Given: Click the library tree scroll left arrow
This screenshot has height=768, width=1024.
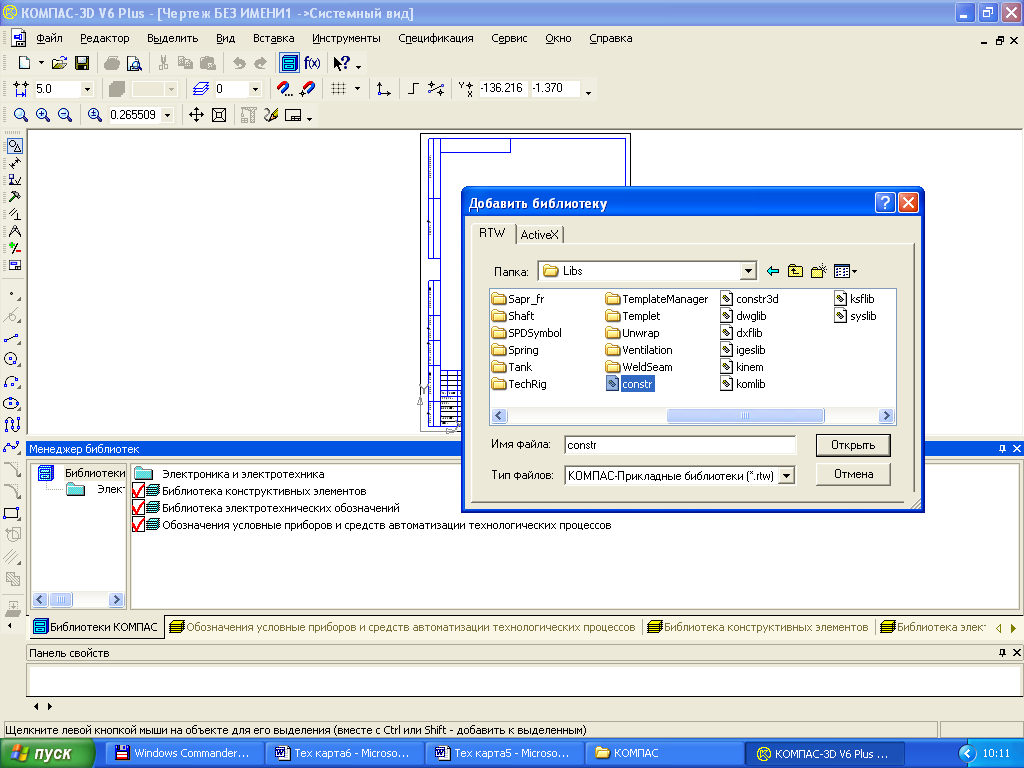Looking at the screenshot, I should 40,599.
